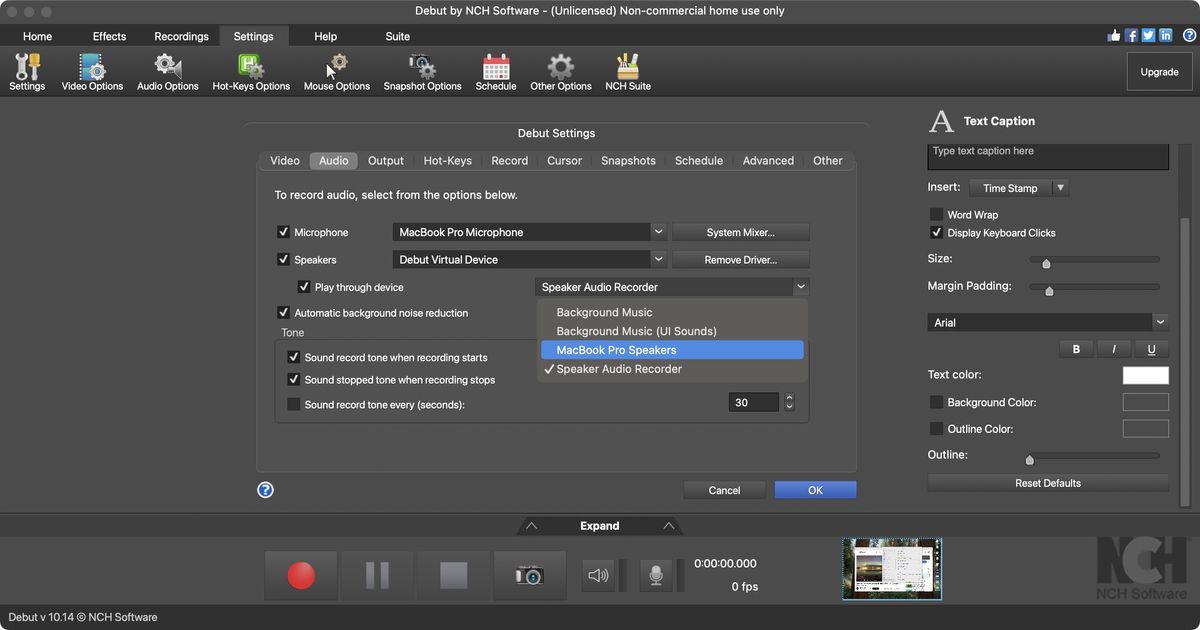Select MacBook Pro Speakers from the list
Viewport: 1200px width, 630px height.
[x=672, y=349]
